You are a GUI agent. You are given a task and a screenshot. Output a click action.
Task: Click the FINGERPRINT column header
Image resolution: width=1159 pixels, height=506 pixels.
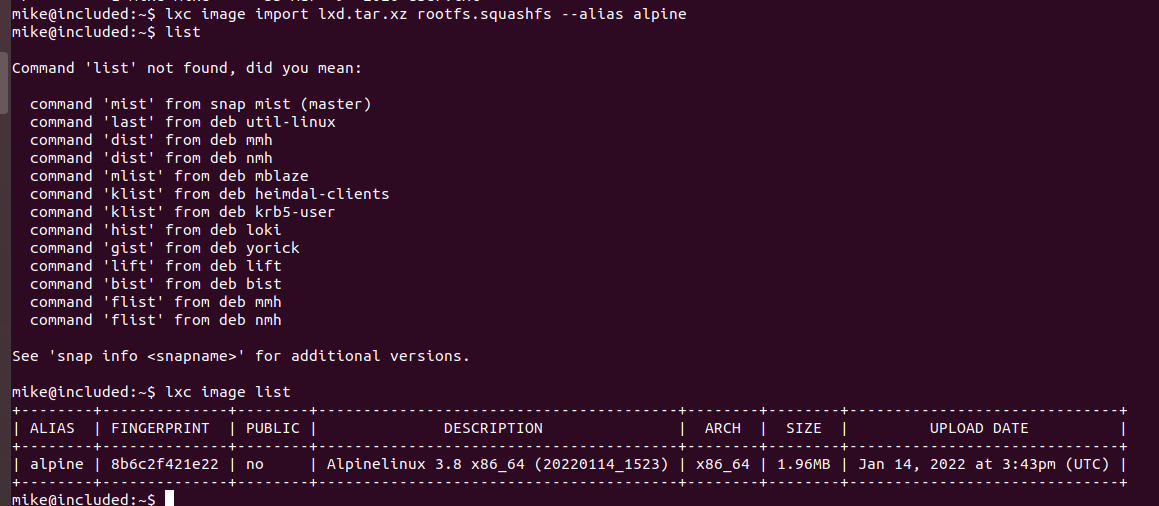point(160,428)
